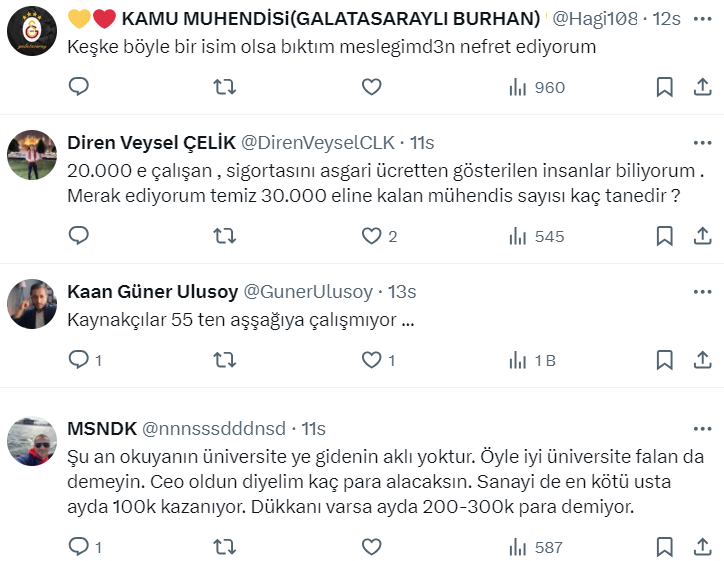Screen dimensions: 724x561
Task: Reply to MSNDK's tweet
Action: click(79, 547)
